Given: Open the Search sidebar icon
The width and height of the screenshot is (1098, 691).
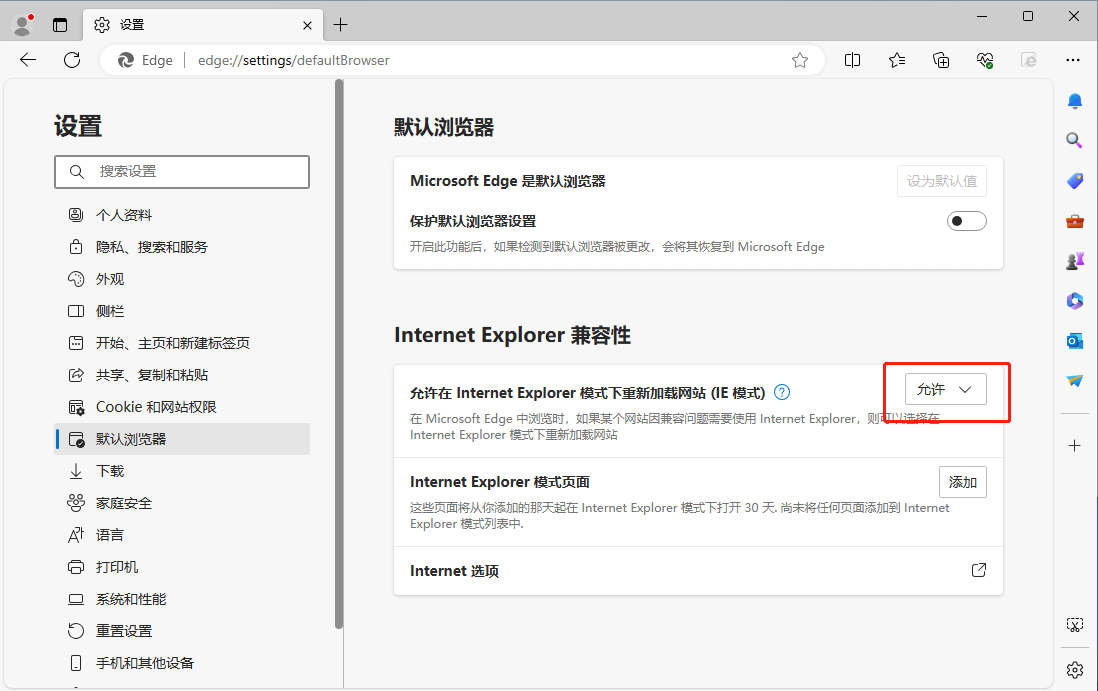Looking at the screenshot, I should pos(1074,140).
